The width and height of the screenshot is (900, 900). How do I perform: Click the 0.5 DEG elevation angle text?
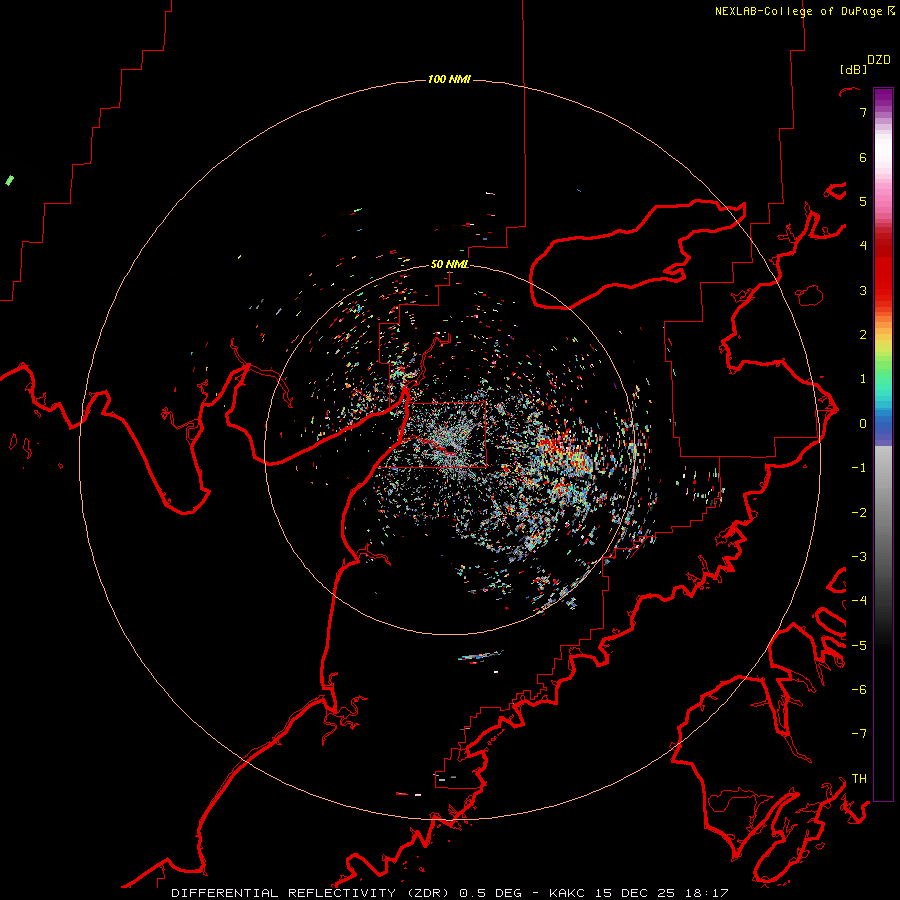pos(490,893)
